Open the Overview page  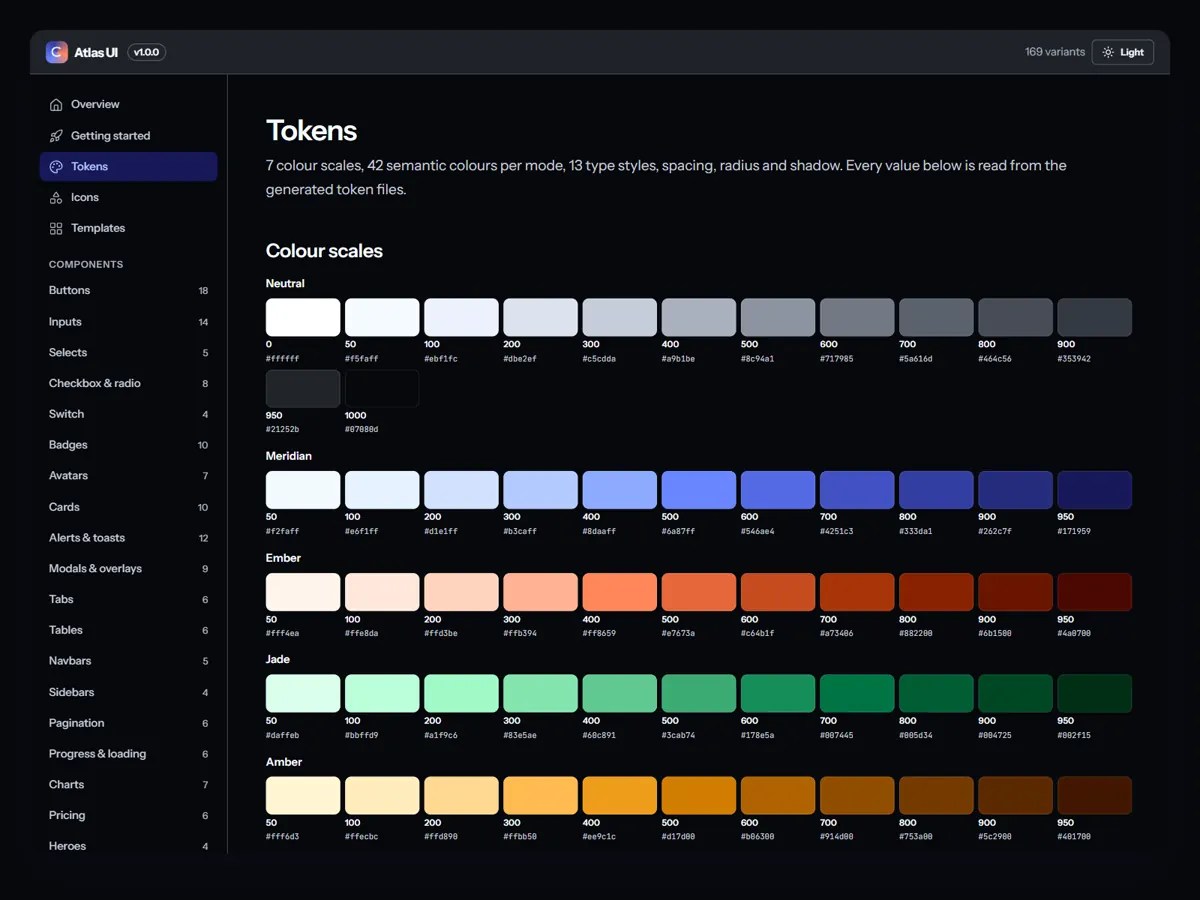click(128, 104)
